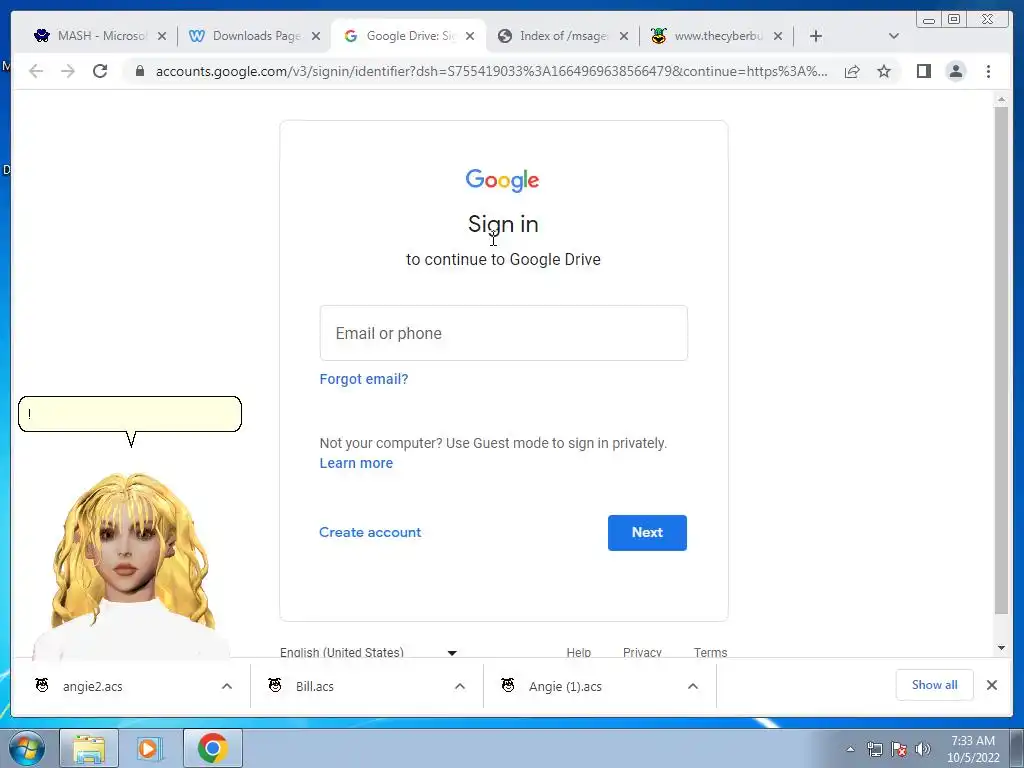Click the Forgot email? link
This screenshot has width=1024, height=768.
364,379
